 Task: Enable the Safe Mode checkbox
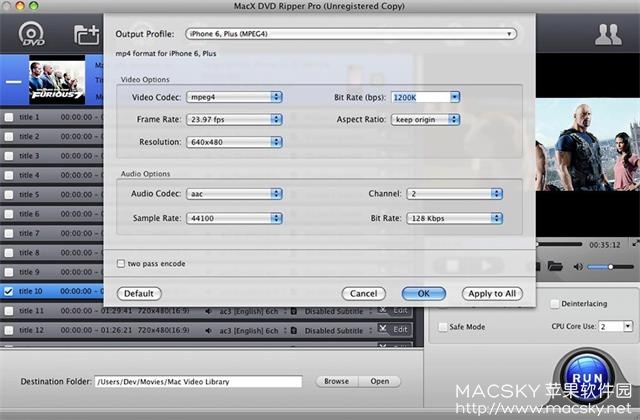tap(442, 327)
